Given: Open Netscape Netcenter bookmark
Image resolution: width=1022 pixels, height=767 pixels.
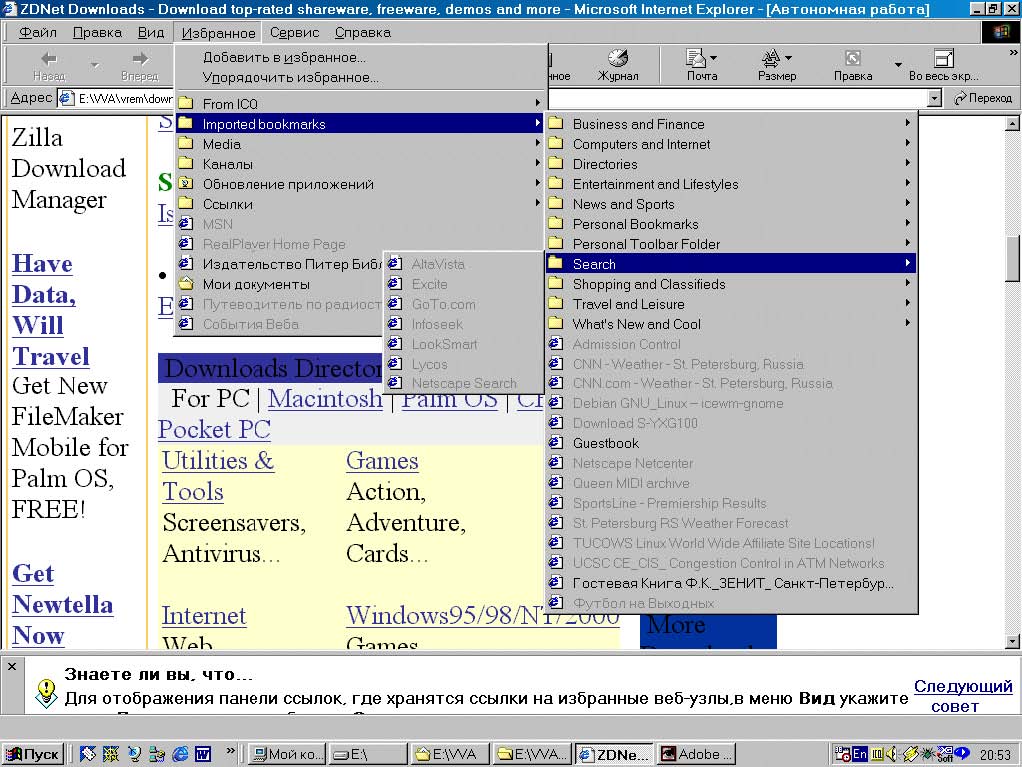Looking at the screenshot, I should coord(731,463).
